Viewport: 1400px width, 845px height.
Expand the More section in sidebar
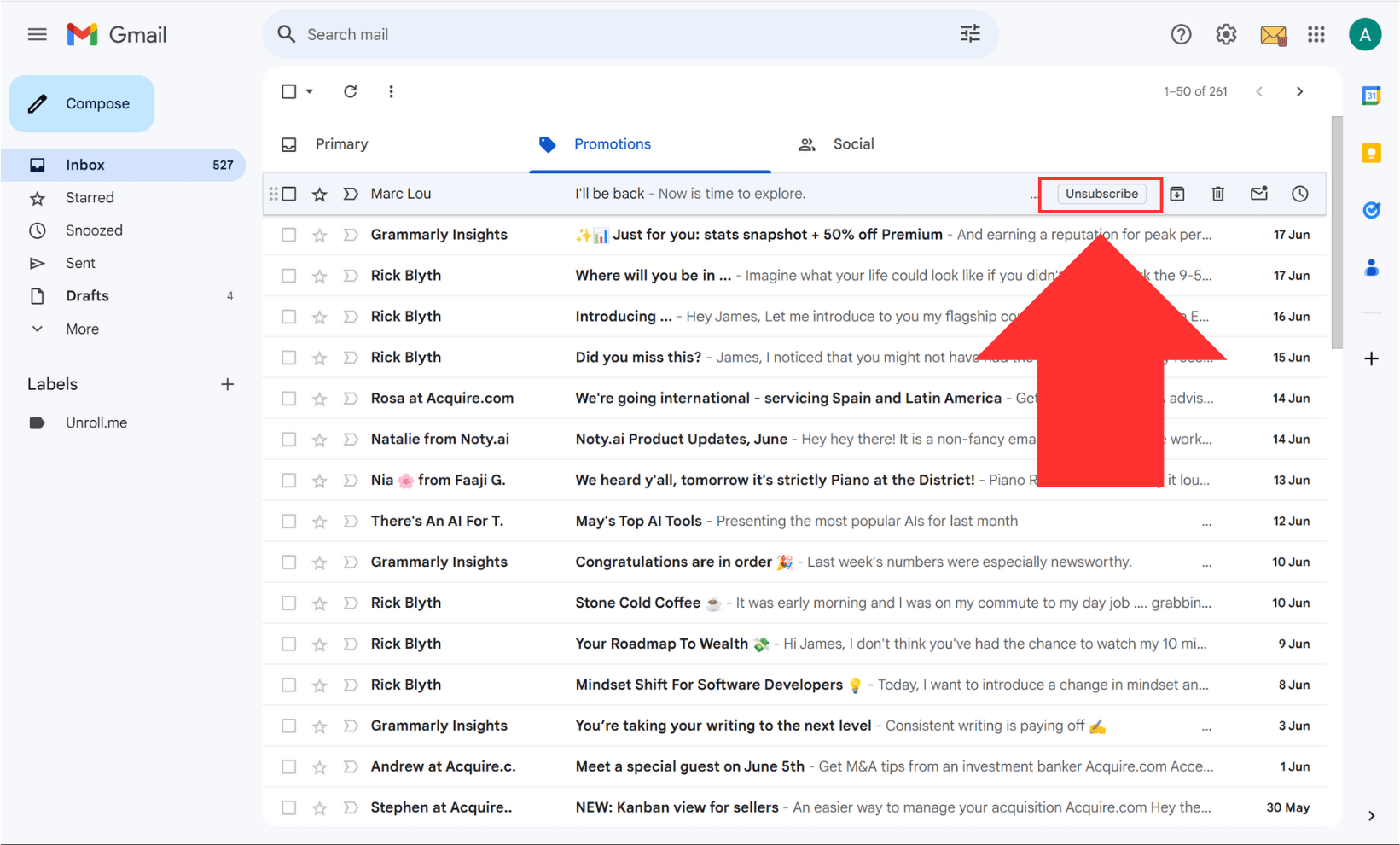pyautogui.click(x=82, y=329)
